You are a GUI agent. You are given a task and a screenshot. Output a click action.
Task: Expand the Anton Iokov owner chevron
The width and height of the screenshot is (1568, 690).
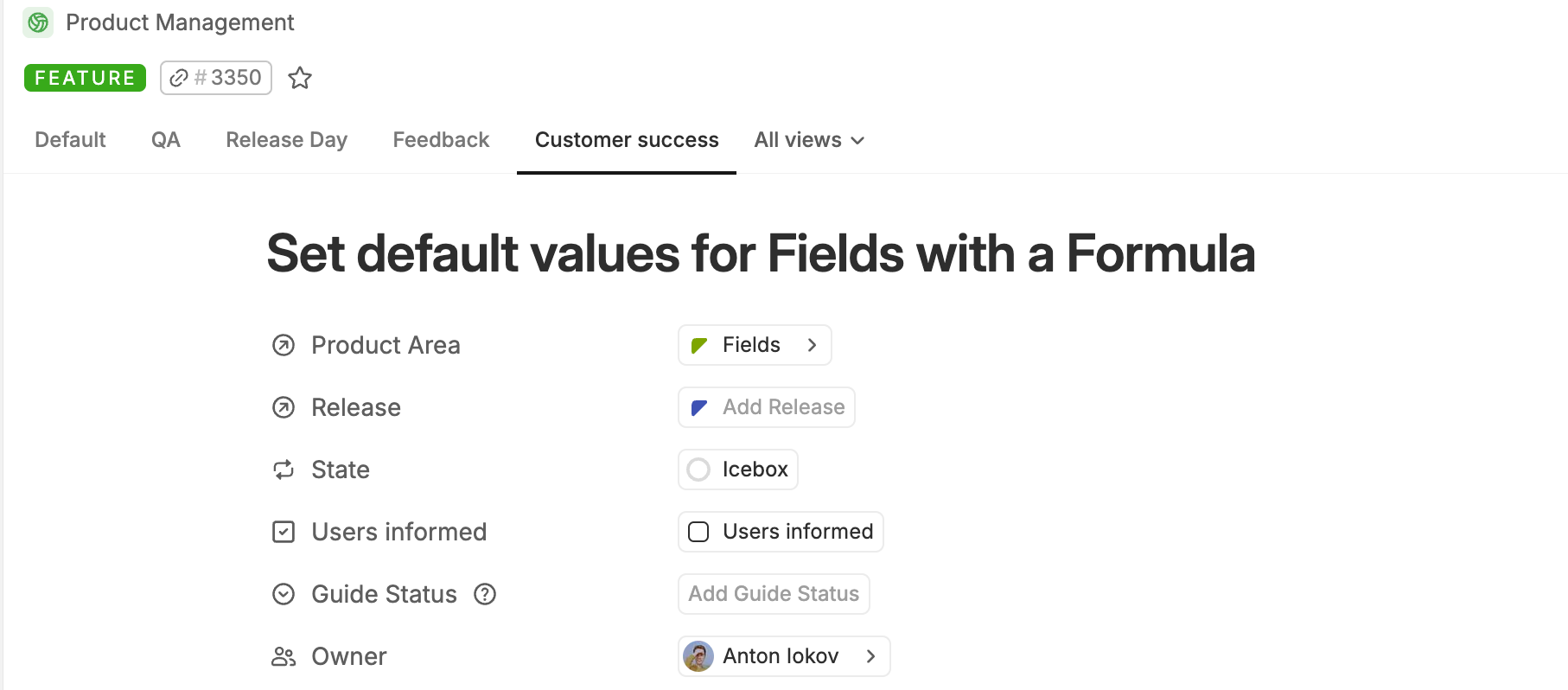[x=870, y=656]
